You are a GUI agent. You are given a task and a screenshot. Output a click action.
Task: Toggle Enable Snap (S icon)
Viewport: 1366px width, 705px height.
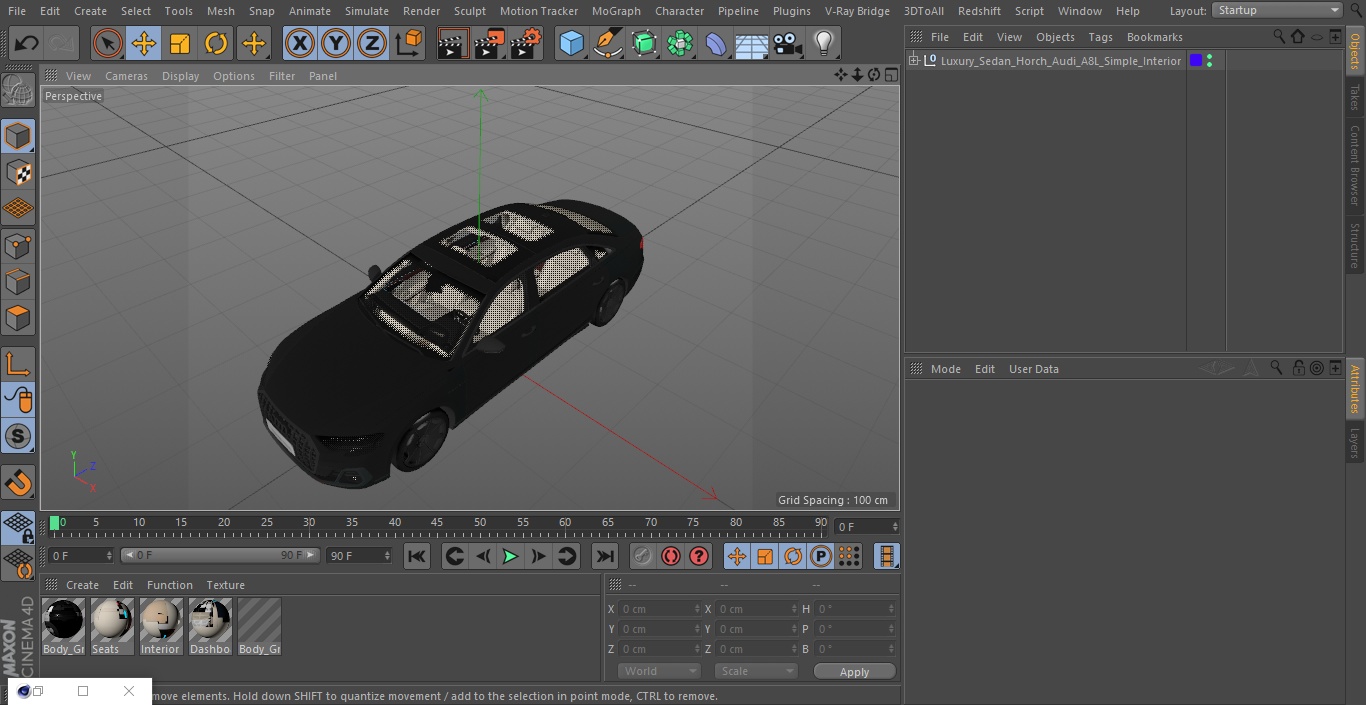[x=18, y=436]
